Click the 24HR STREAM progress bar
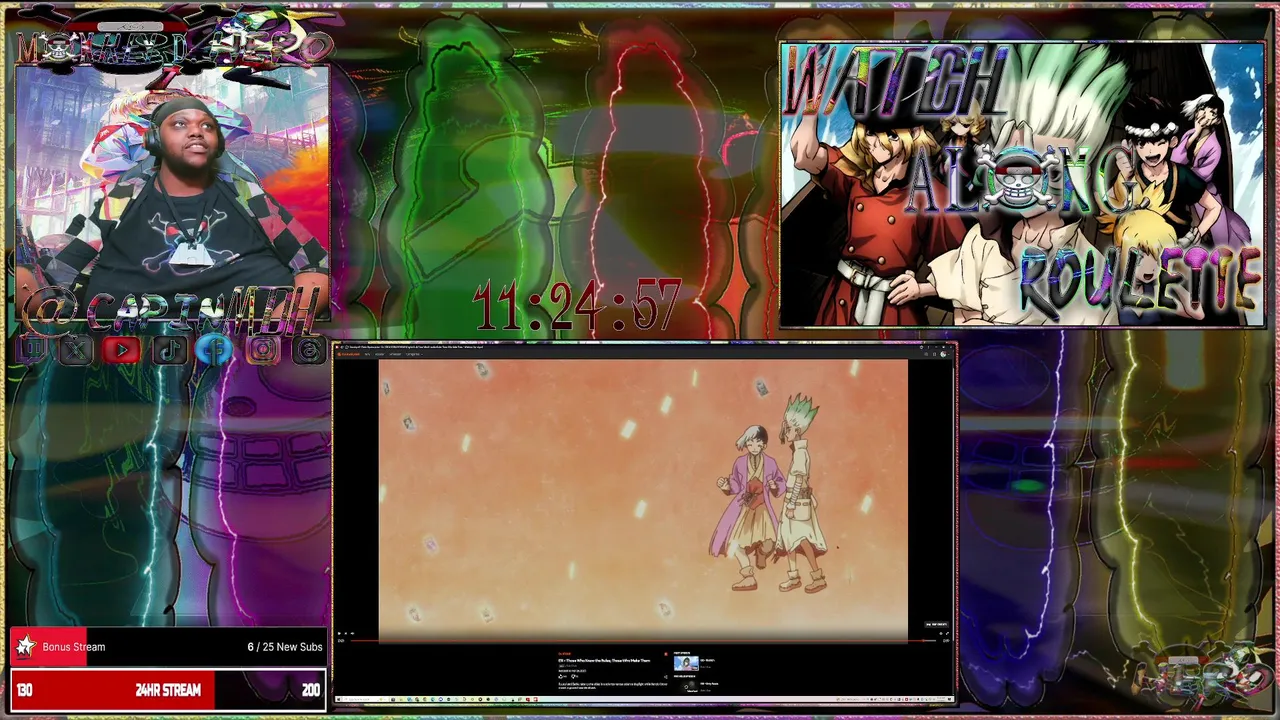1280x720 pixels. click(168, 690)
